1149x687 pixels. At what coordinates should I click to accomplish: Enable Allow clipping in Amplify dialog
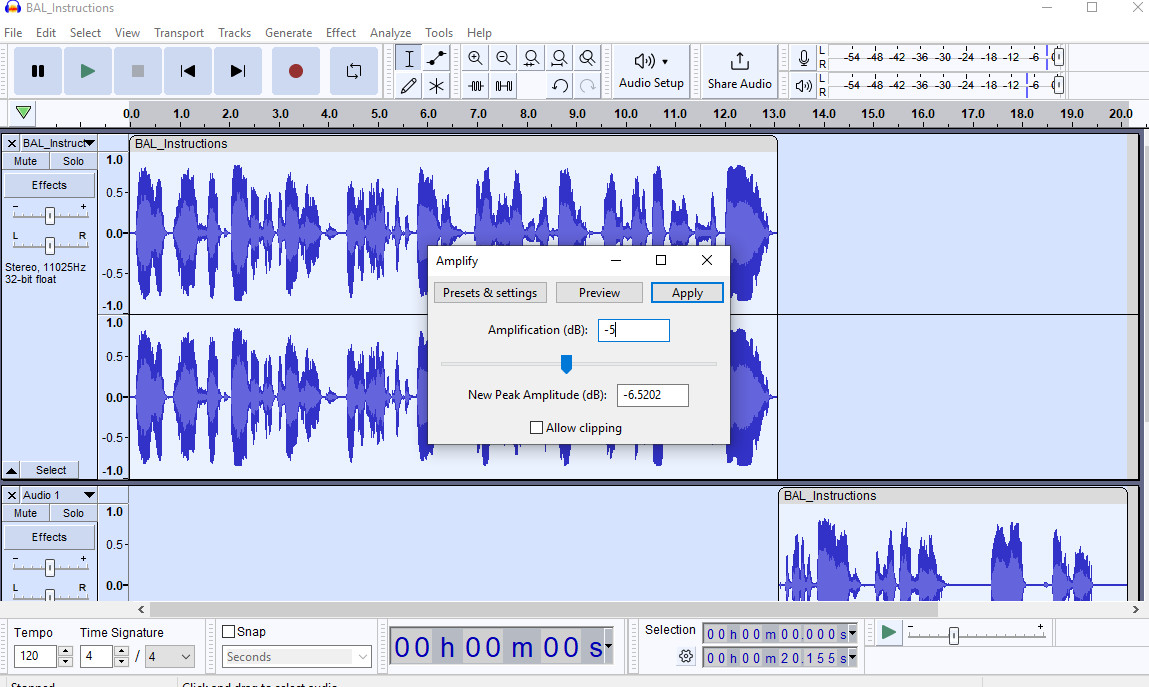click(x=536, y=427)
